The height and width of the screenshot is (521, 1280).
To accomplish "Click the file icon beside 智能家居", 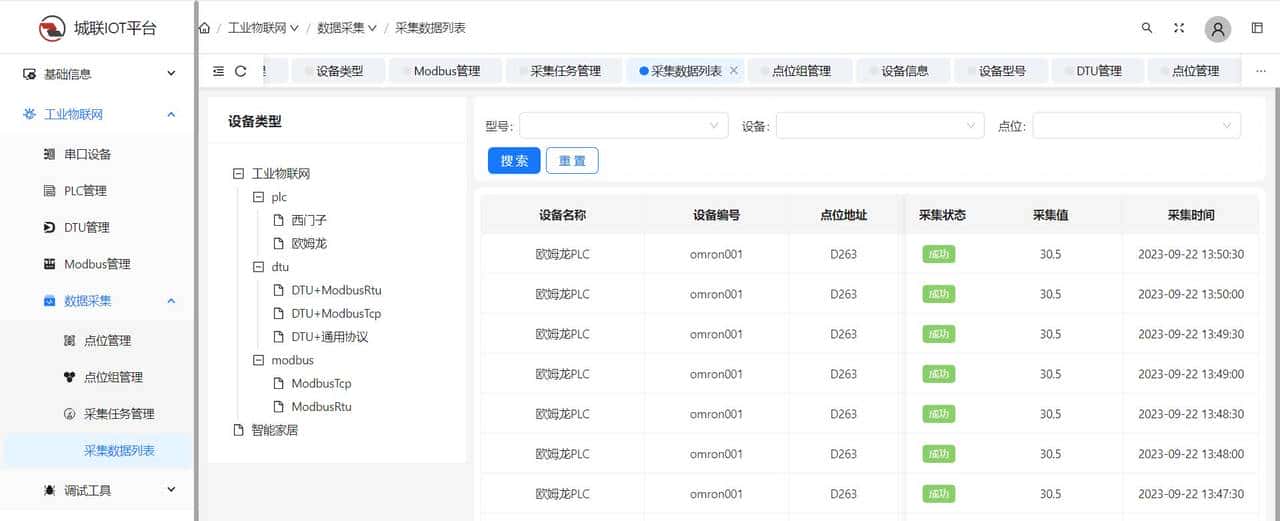I will click(x=238, y=430).
